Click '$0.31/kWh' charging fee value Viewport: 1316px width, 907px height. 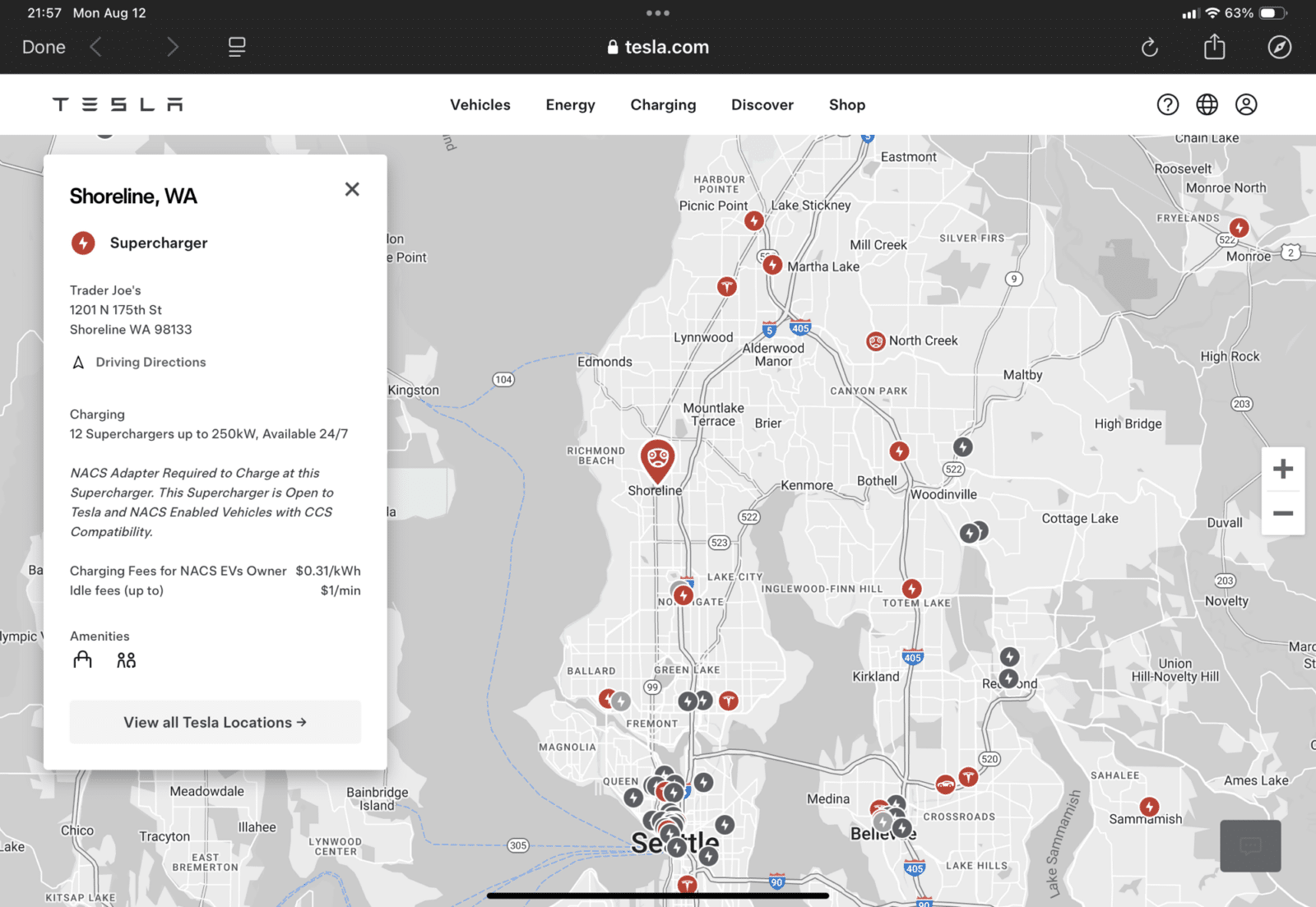click(x=328, y=571)
